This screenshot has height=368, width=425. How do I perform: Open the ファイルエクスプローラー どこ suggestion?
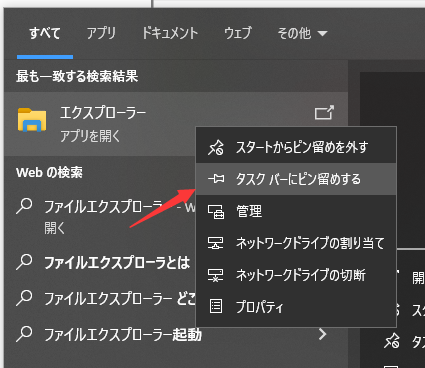pos(120,299)
